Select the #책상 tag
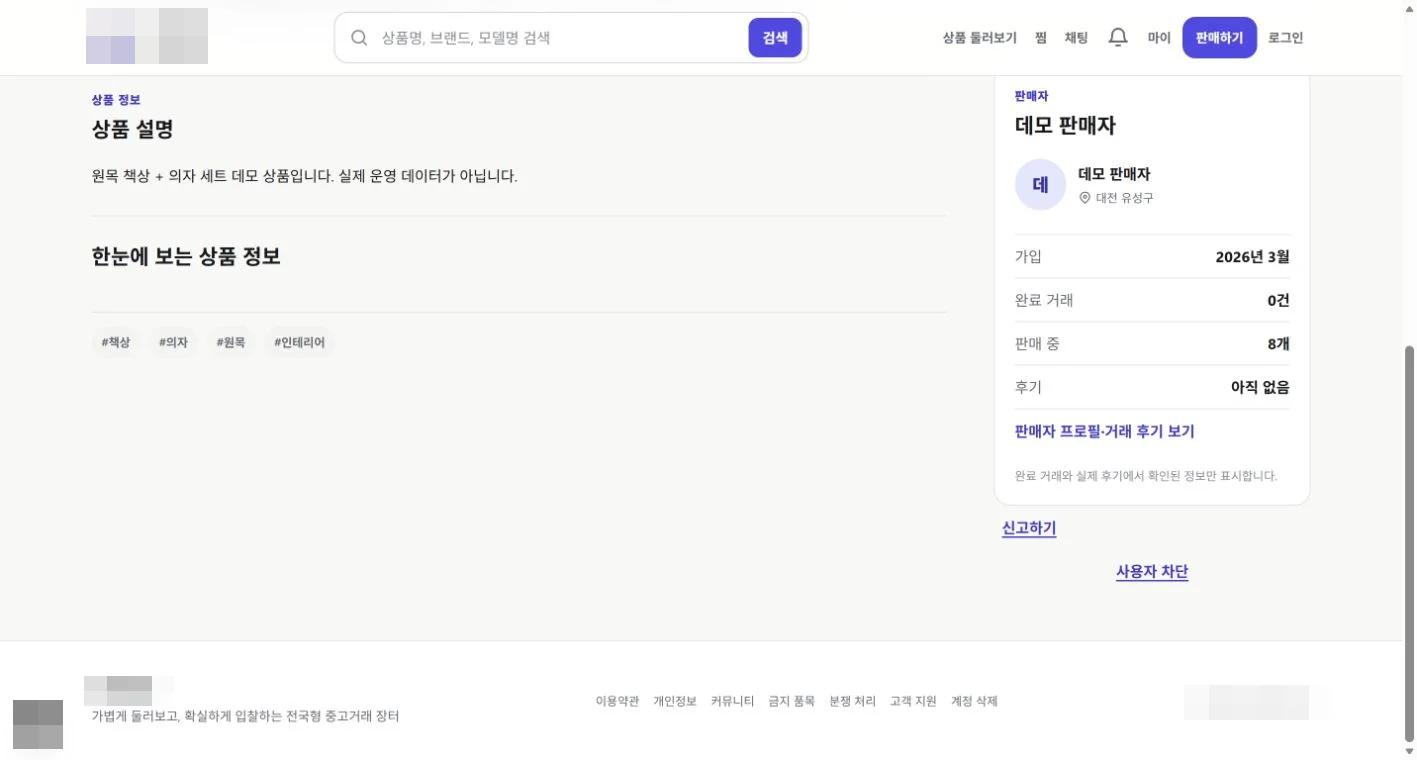The image size is (1417, 760). click(116, 342)
